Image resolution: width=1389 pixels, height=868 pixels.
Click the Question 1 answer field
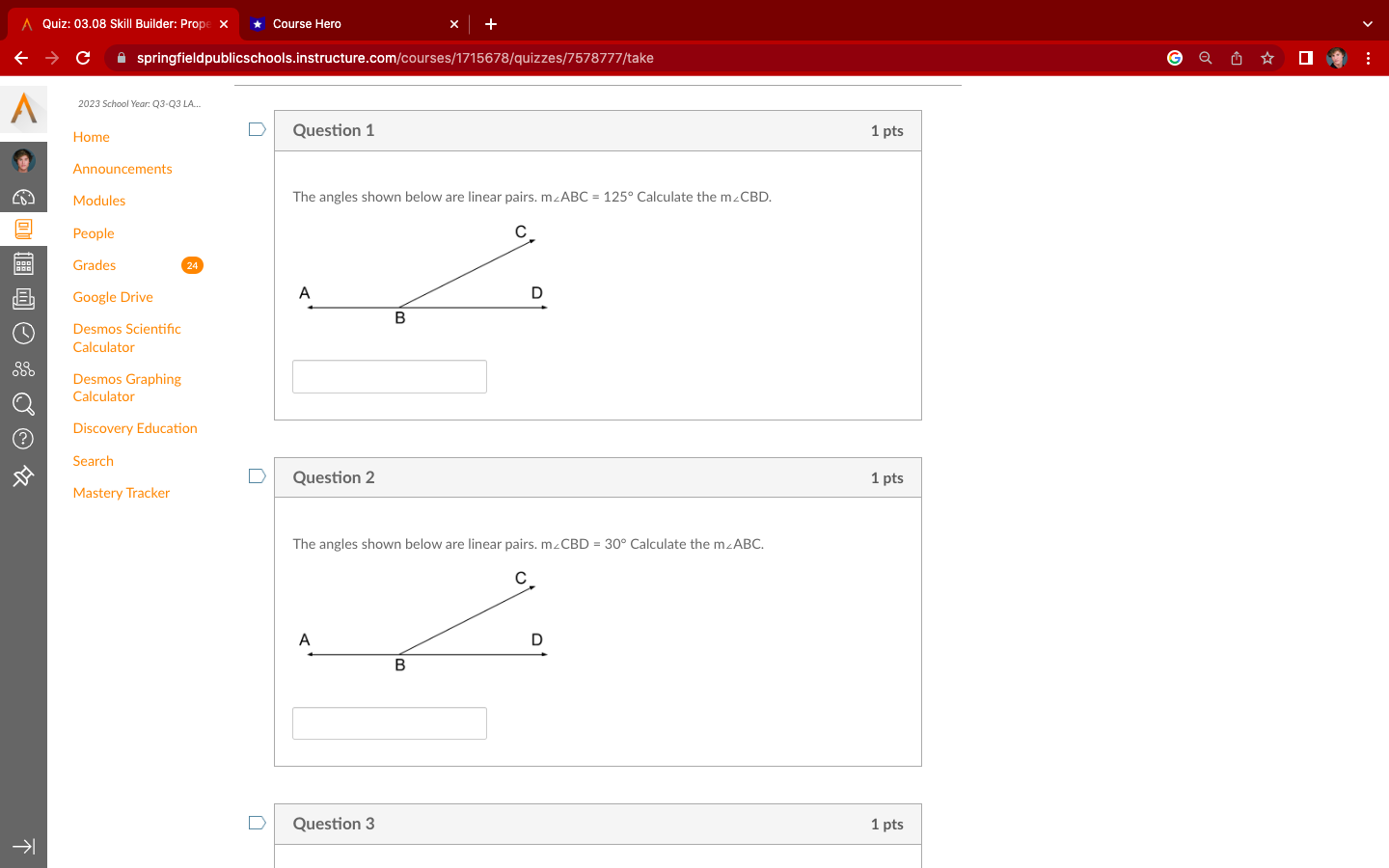tap(390, 376)
